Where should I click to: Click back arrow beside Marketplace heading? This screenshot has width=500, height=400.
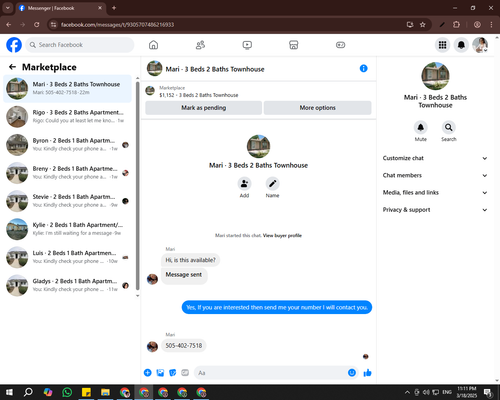[x=12, y=67]
